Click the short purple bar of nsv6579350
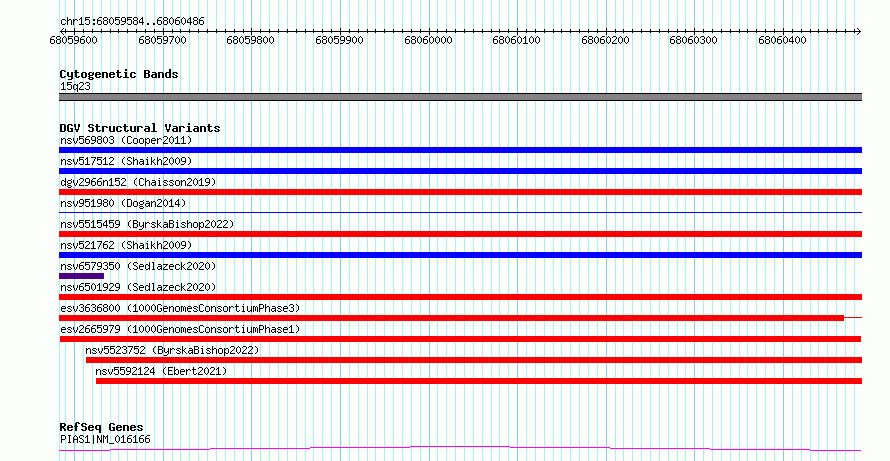 coord(81,276)
